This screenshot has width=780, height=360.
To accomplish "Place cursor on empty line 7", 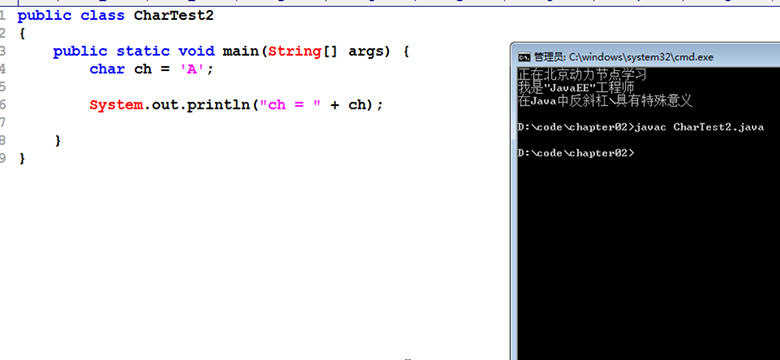I will click(x=199, y=123).
